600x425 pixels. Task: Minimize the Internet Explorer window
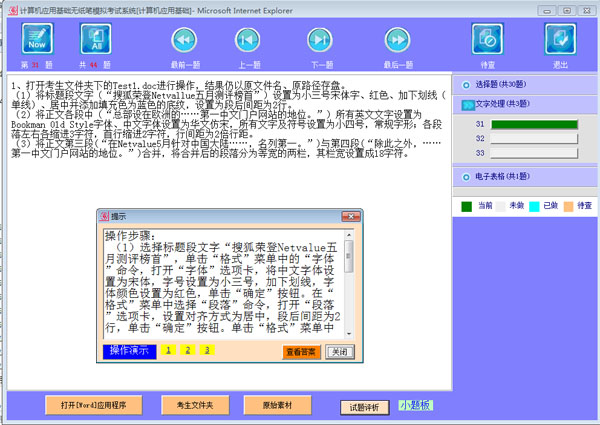[x=547, y=10]
